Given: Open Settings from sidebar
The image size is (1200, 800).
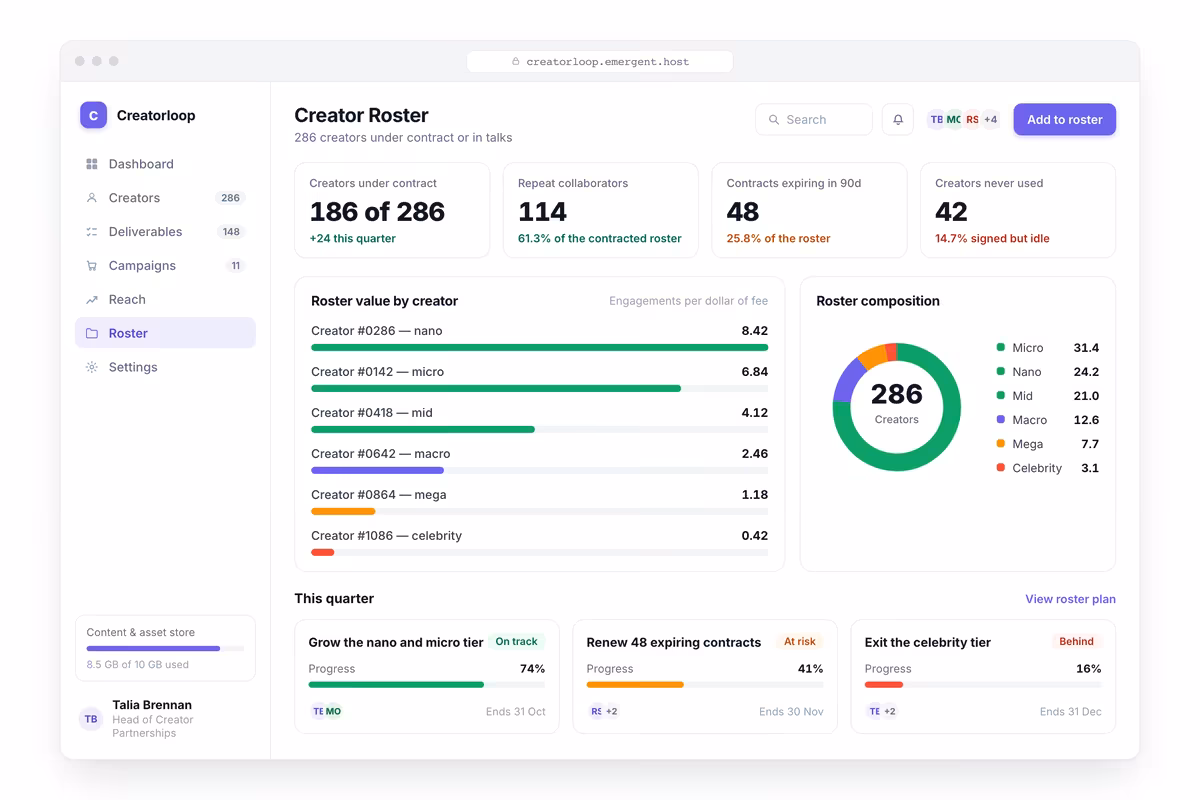Looking at the screenshot, I should [165, 368].
